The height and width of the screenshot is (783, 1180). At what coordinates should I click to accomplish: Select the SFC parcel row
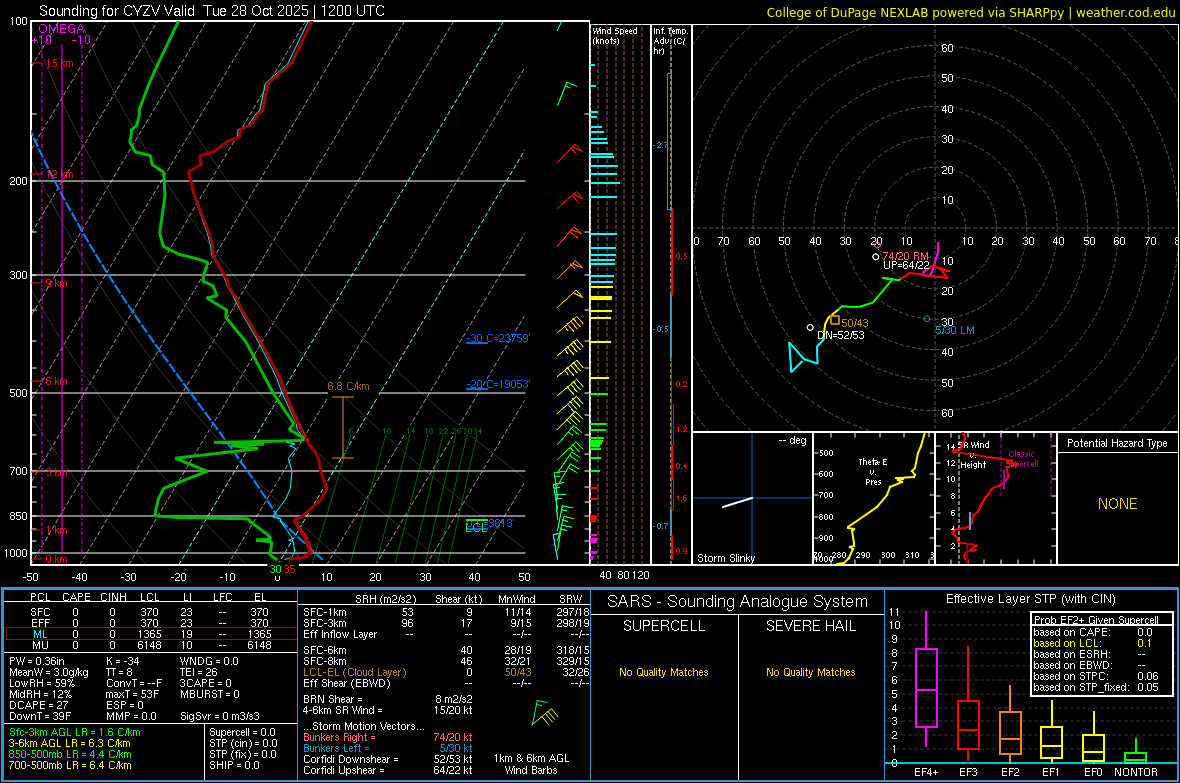(150, 612)
